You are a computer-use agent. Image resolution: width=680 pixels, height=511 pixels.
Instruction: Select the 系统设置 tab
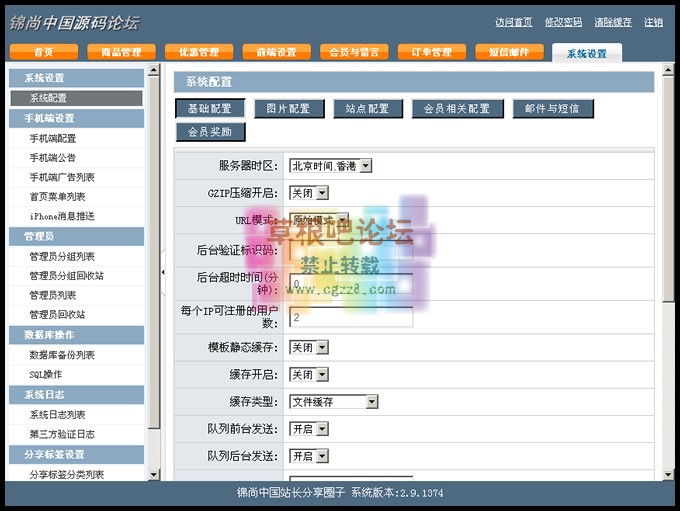pyautogui.click(x=587, y=53)
